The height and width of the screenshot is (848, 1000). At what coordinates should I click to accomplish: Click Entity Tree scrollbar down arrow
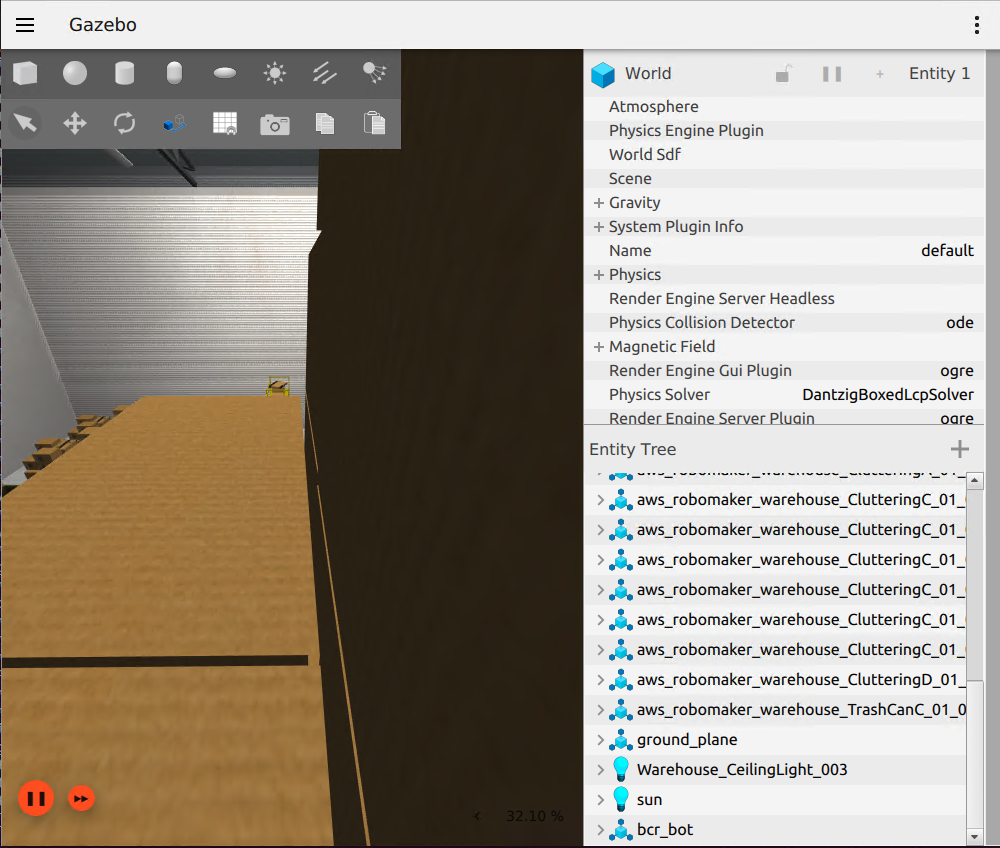pyautogui.click(x=974, y=837)
